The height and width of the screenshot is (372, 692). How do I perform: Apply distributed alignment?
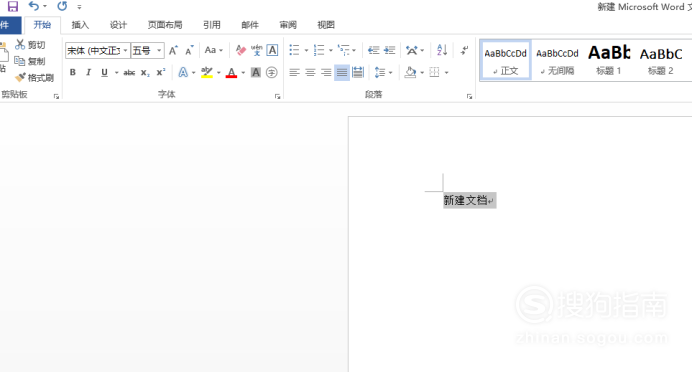point(358,72)
